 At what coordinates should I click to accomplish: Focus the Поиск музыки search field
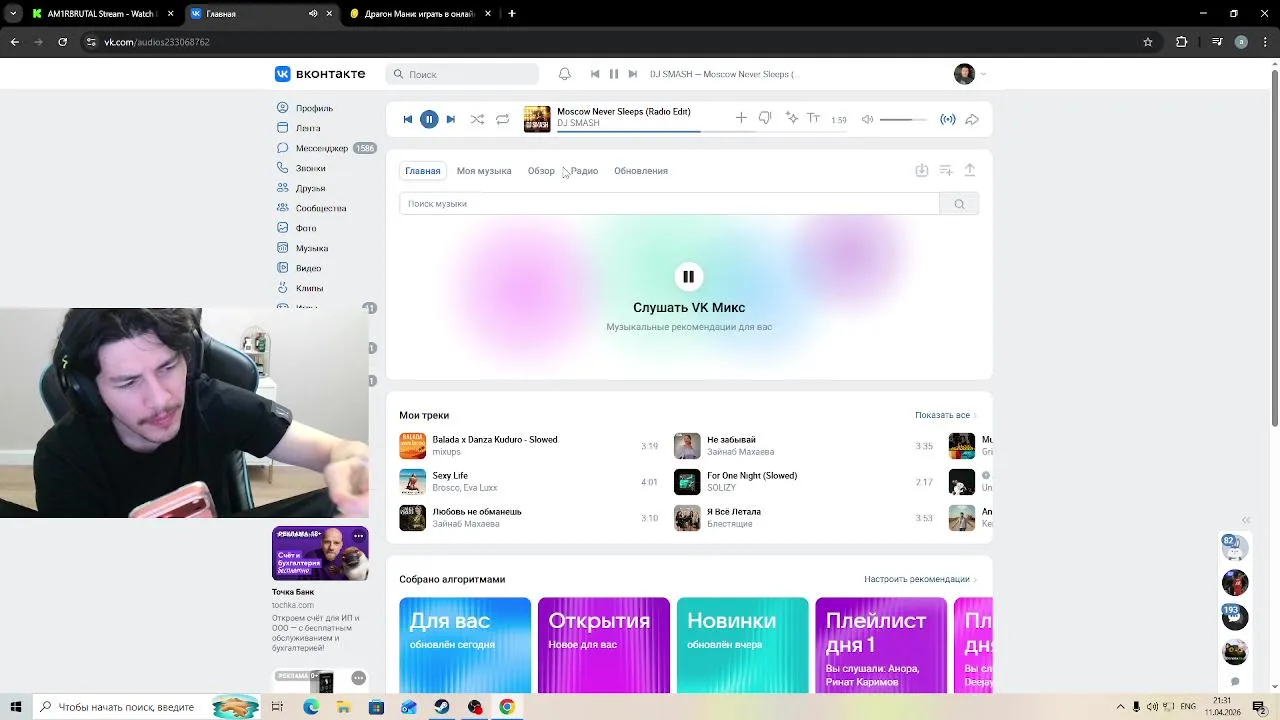669,204
